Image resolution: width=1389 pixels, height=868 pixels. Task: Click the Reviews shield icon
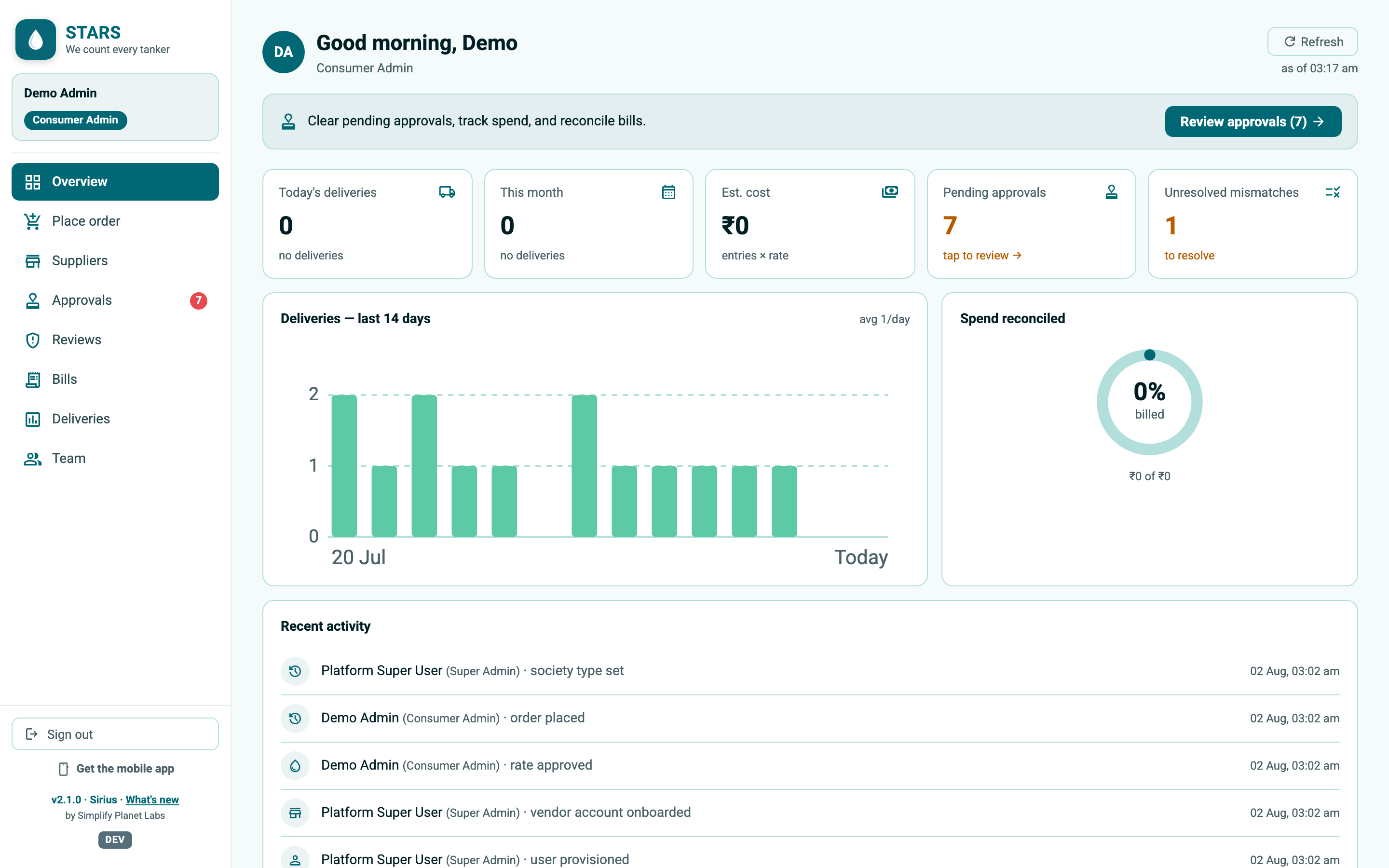click(33, 340)
